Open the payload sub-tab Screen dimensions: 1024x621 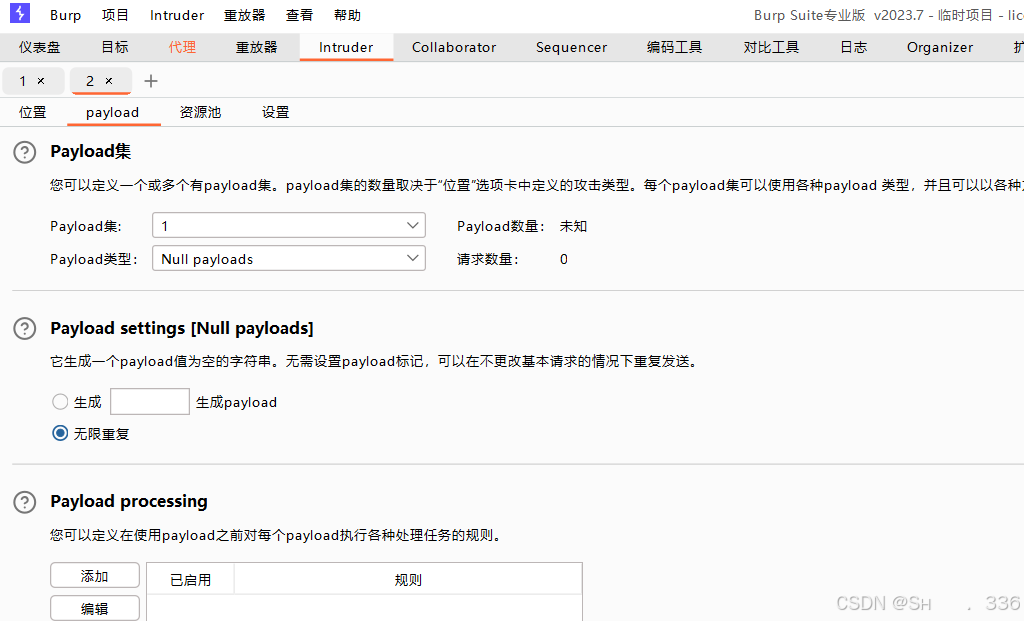tap(112, 112)
